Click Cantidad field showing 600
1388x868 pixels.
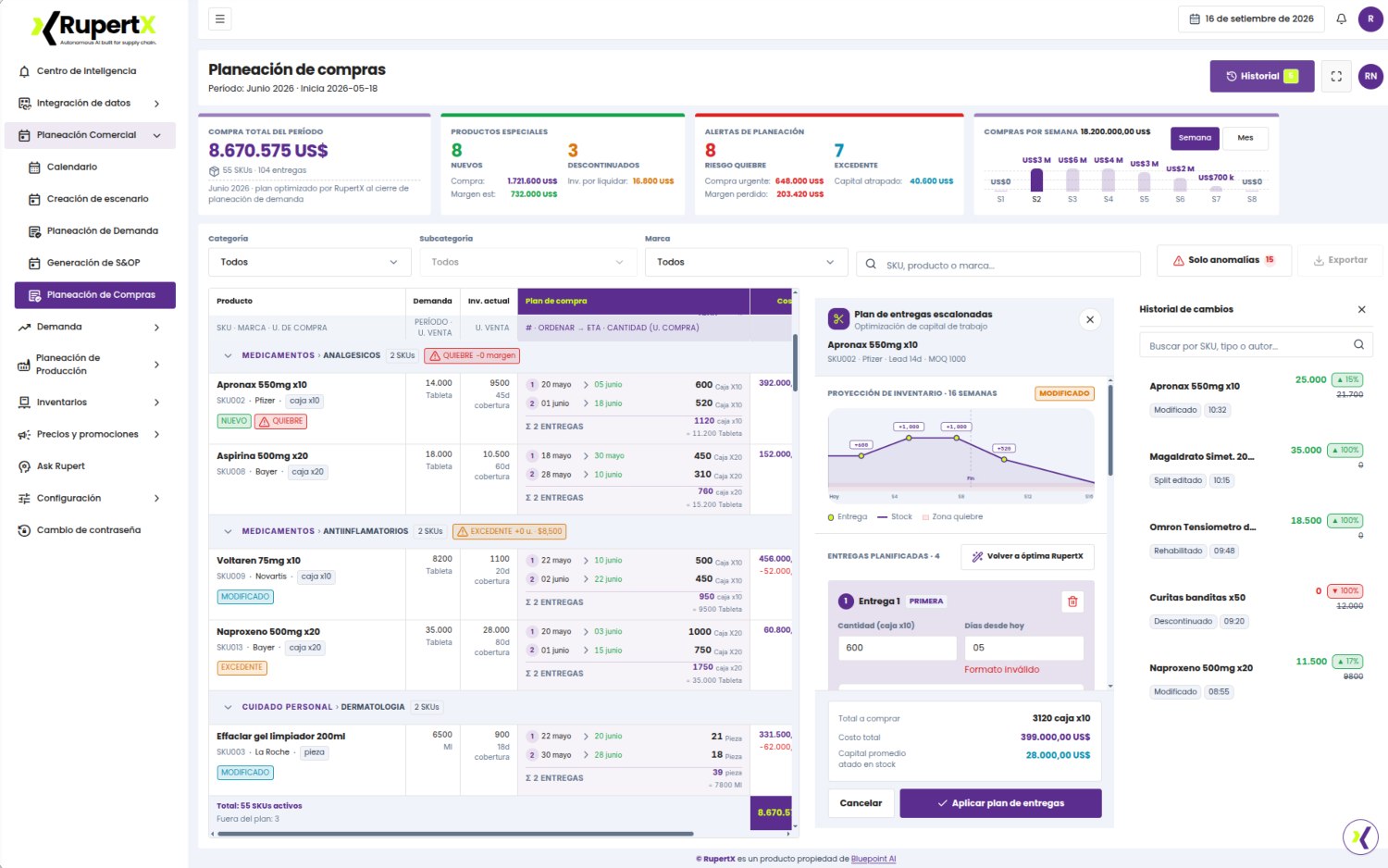coord(897,648)
